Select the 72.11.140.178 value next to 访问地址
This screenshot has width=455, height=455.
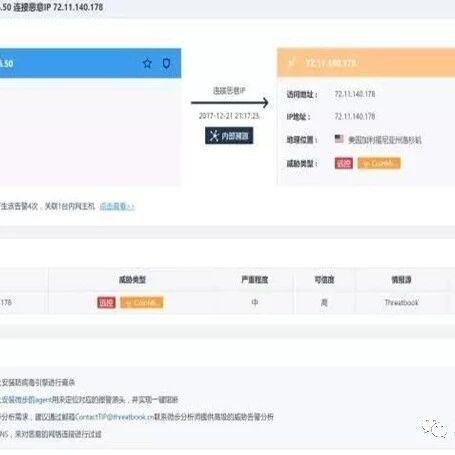[355, 94]
